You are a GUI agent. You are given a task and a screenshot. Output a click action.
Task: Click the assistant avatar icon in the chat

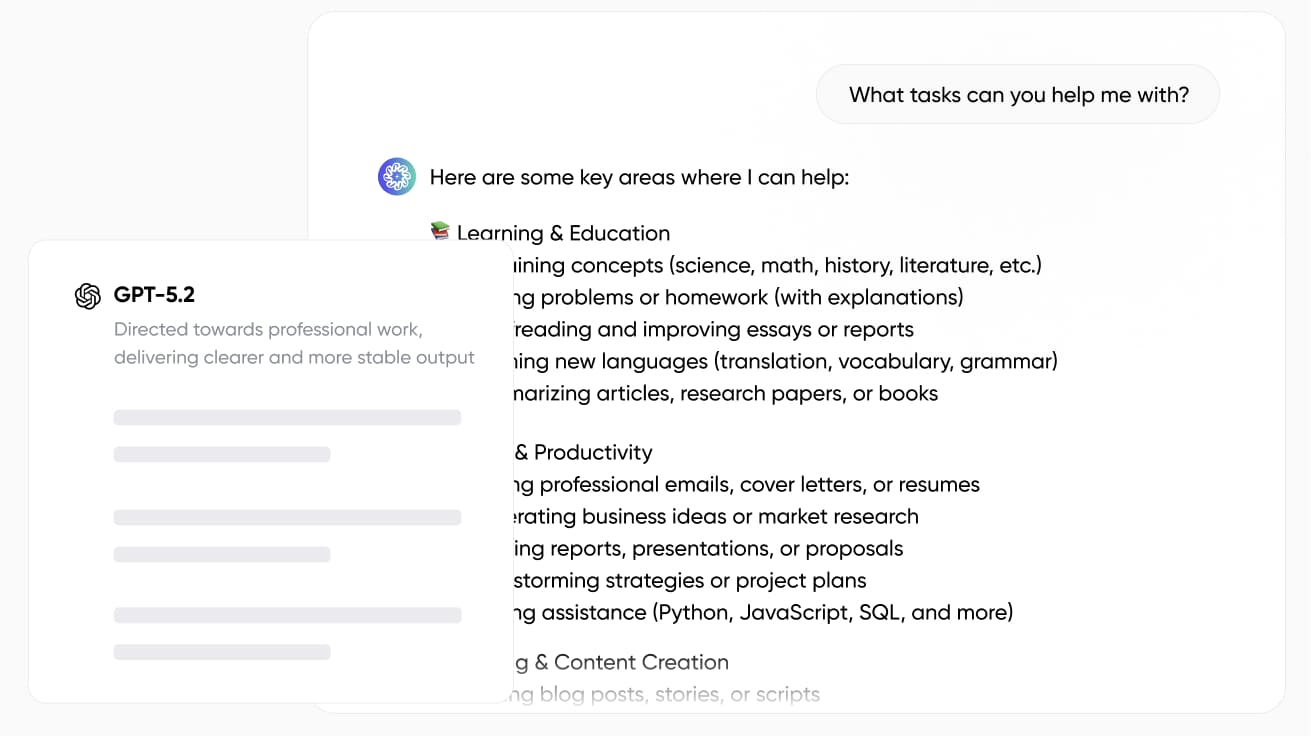pyautogui.click(x=397, y=177)
